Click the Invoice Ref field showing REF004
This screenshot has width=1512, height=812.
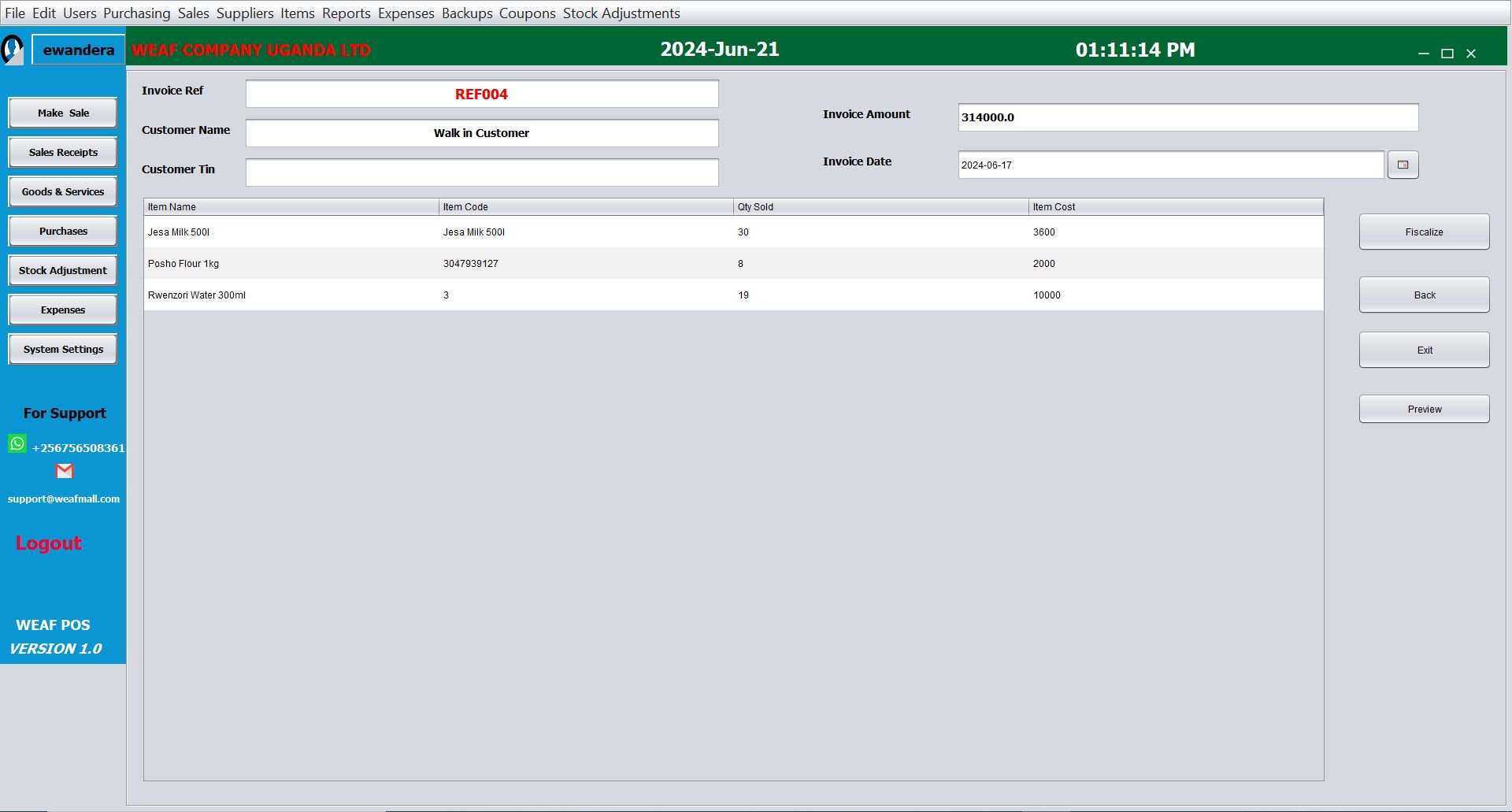click(482, 94)
